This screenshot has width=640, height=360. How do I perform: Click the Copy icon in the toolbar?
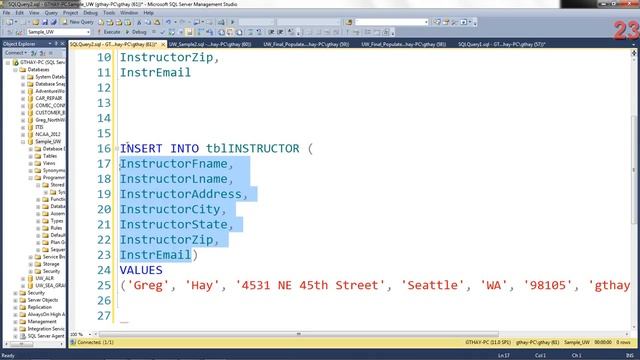point(148,22)
